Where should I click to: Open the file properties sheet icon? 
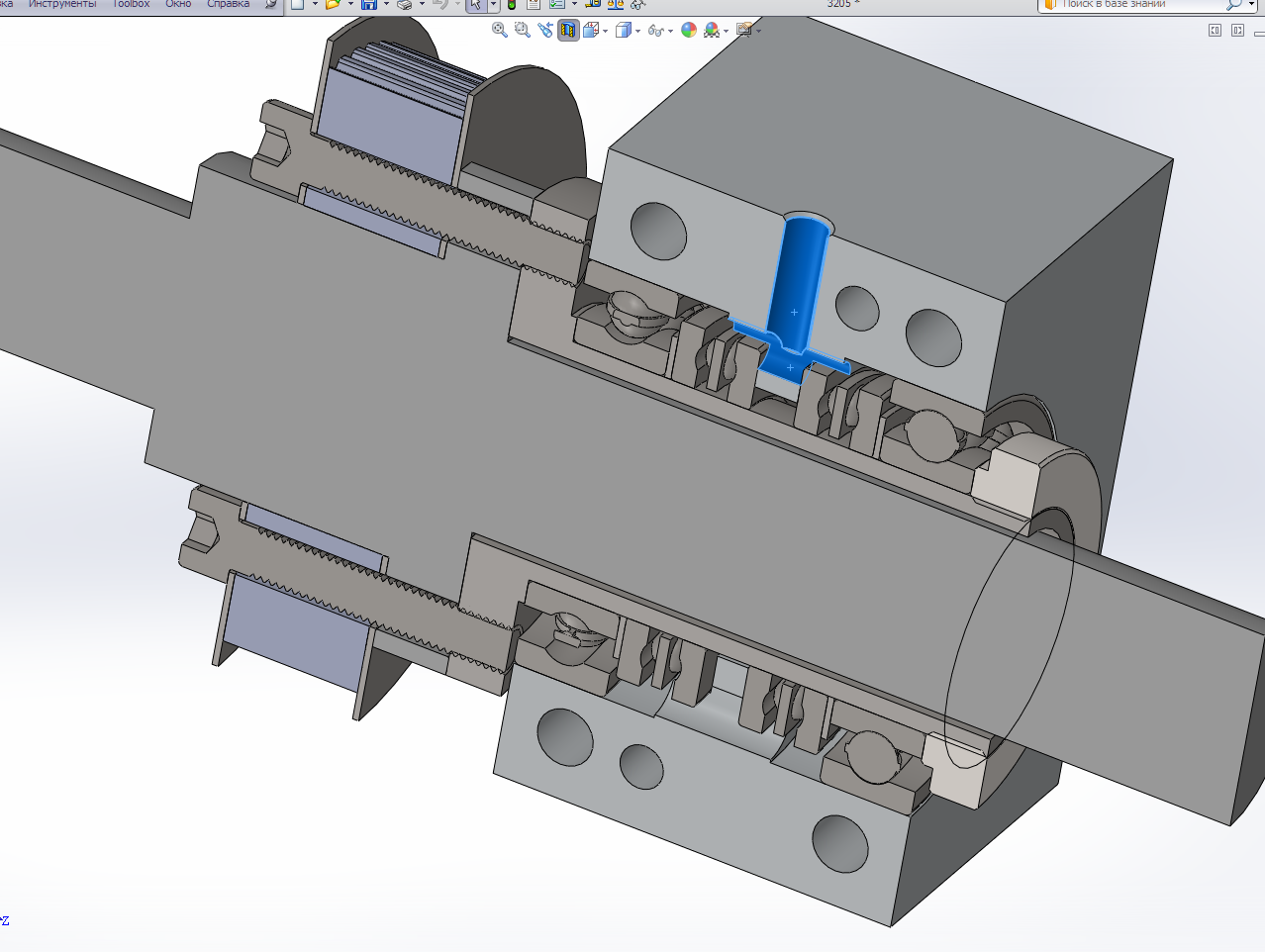pos(534,4)
